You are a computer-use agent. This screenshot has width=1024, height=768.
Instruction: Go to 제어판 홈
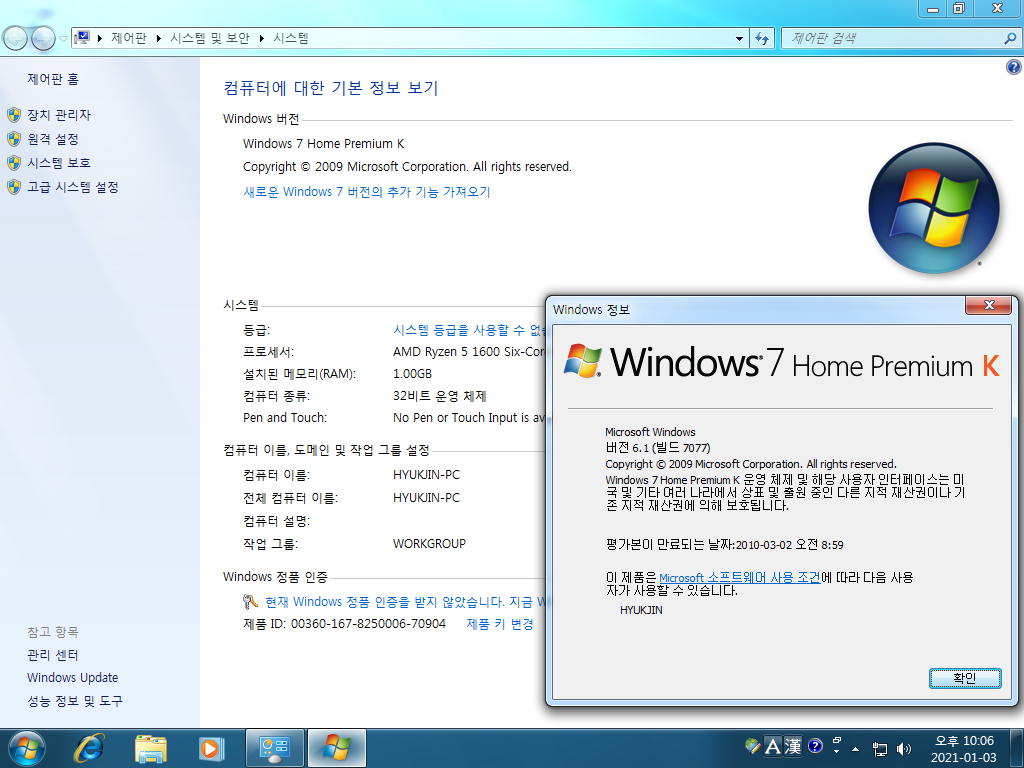pyautogui.click(x=53, y=79)
